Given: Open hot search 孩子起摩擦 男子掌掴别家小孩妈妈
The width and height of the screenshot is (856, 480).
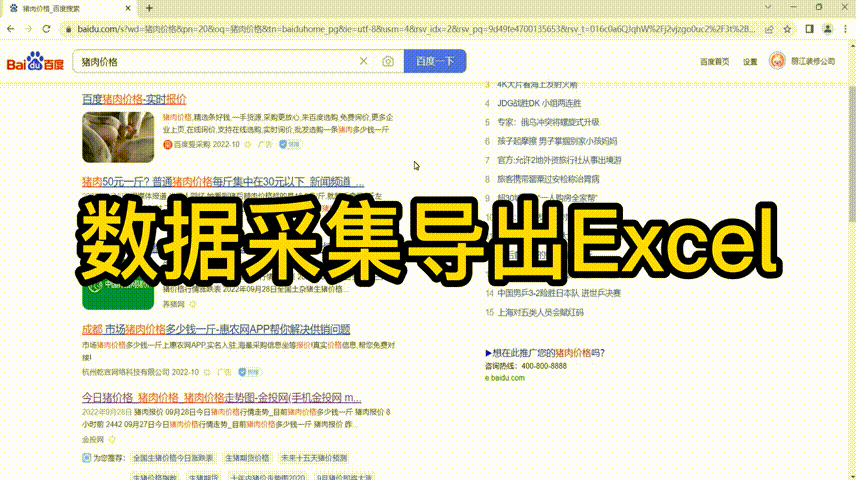Looking at the screenshot, I should coord(557,141).
